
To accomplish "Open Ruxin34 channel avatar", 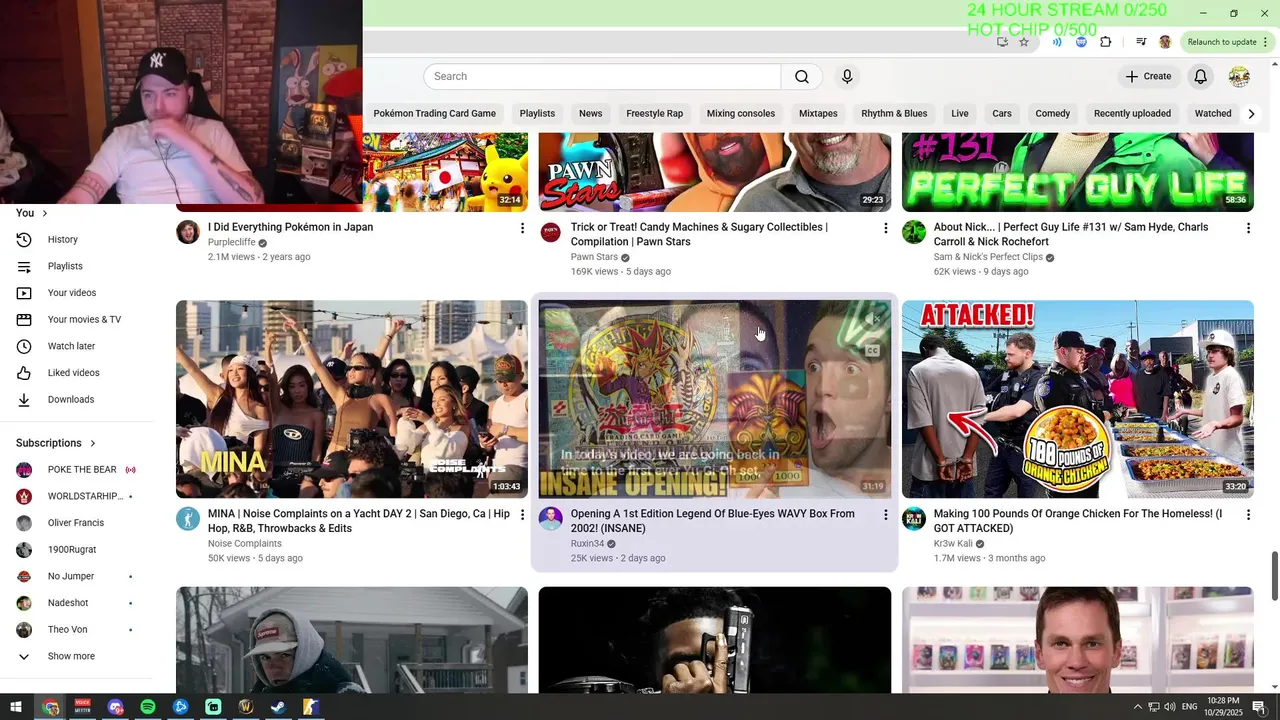I will [x=551, y=518].
